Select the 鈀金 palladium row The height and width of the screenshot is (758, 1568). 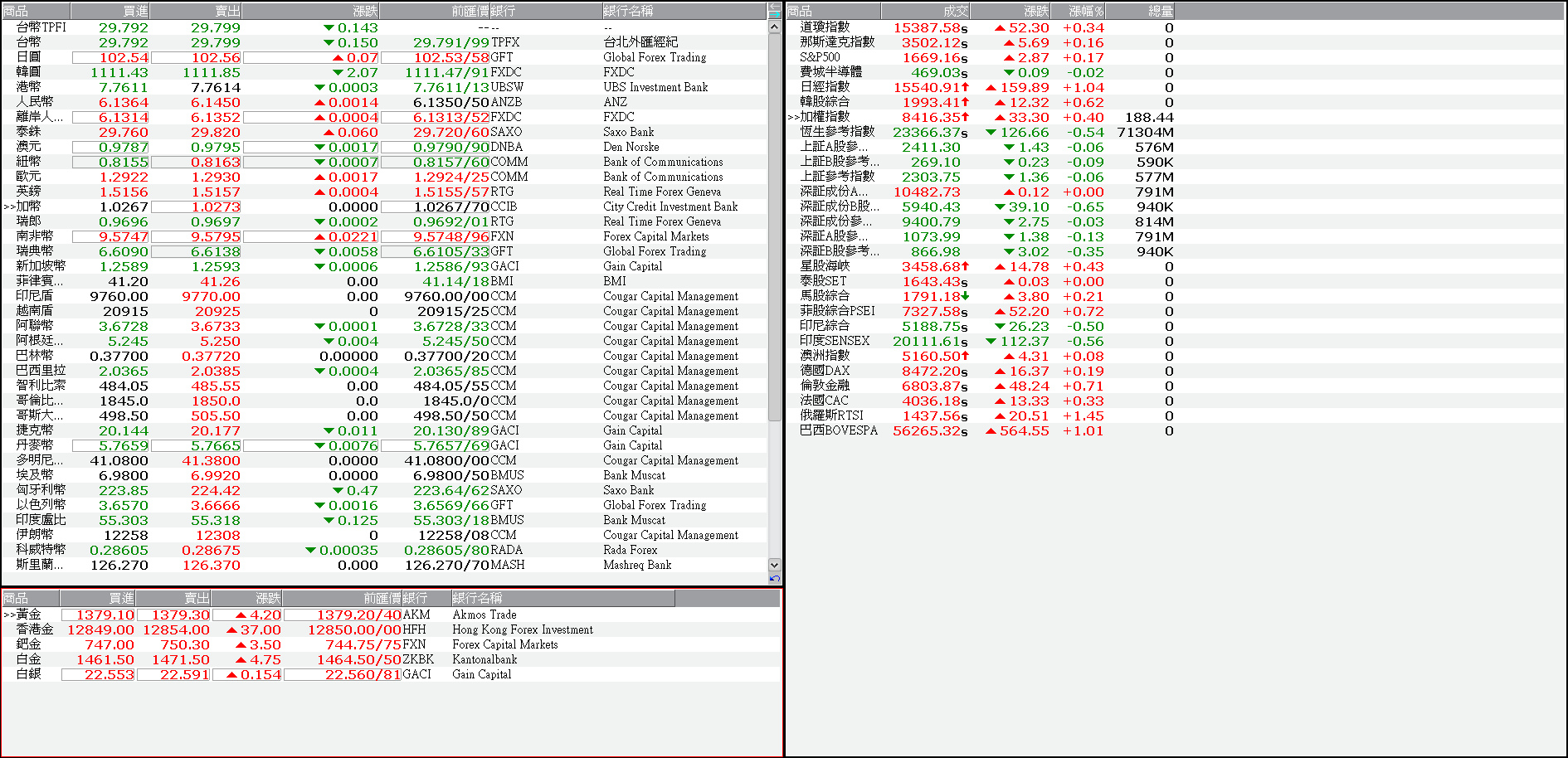click(391, 644)
